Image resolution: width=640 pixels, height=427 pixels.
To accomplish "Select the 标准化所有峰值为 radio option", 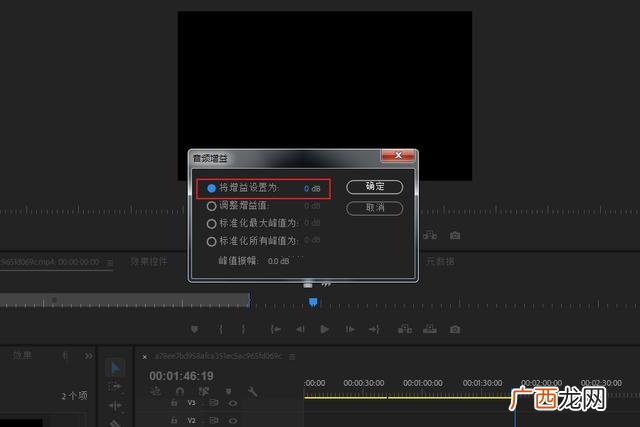I will 211,242.
